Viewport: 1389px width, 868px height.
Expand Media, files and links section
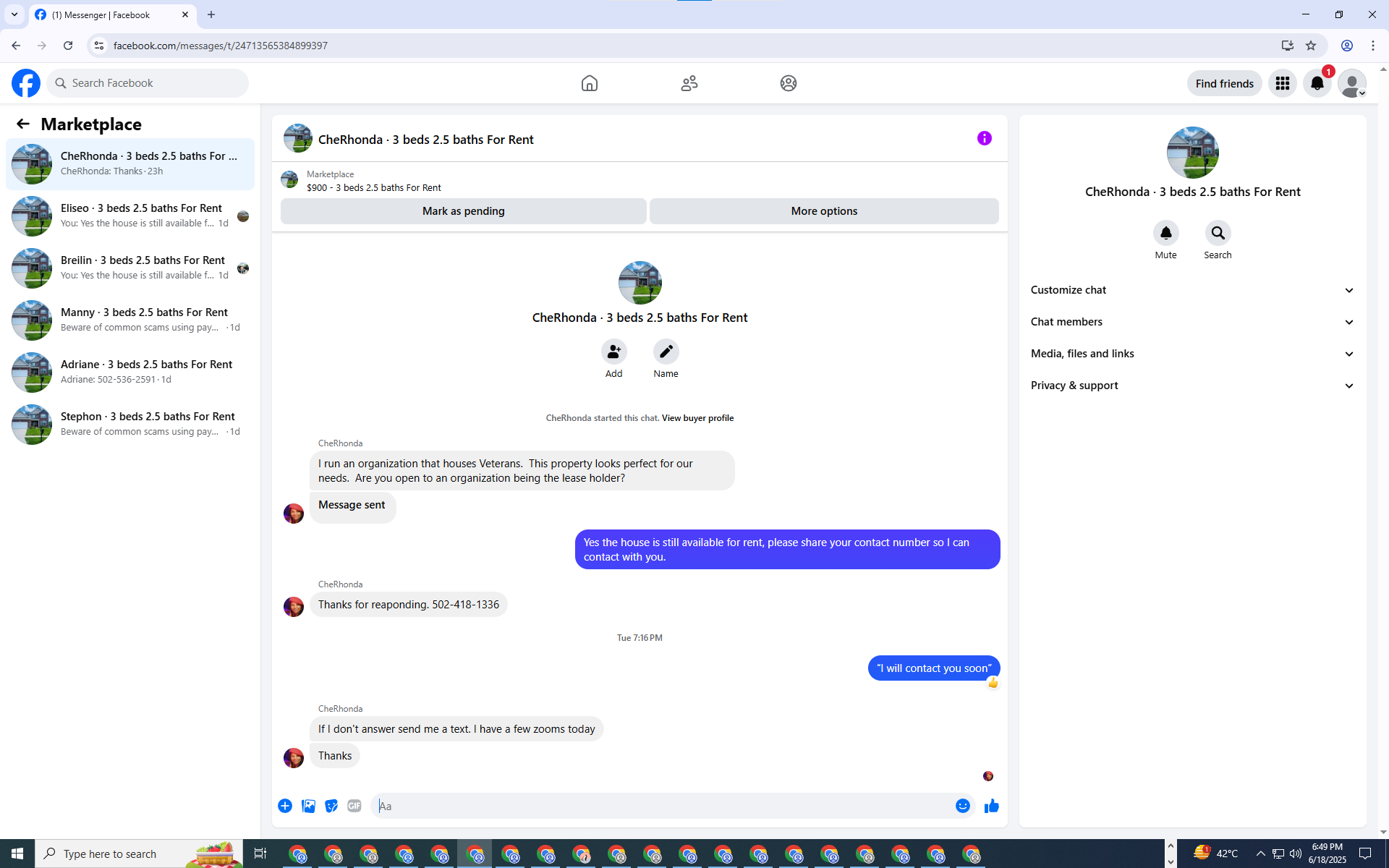point(1193,354)
